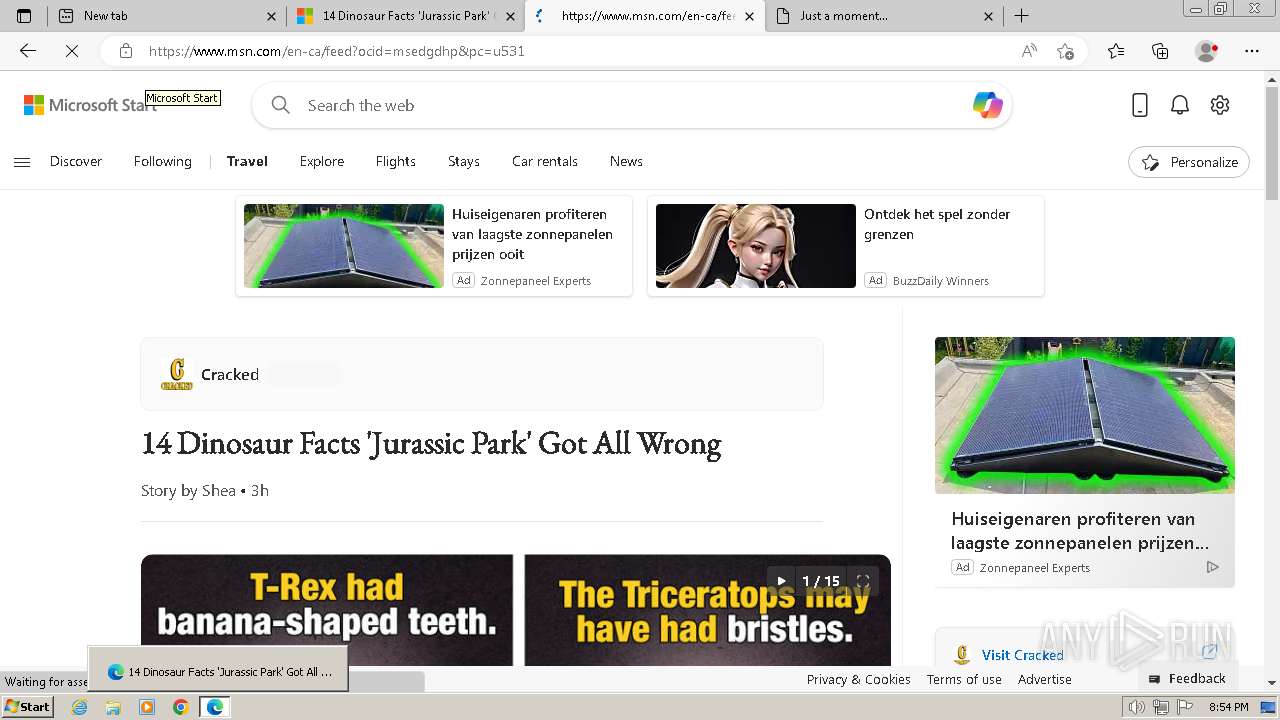Enter fullscreen slideshow view

[x=863, y=581]
